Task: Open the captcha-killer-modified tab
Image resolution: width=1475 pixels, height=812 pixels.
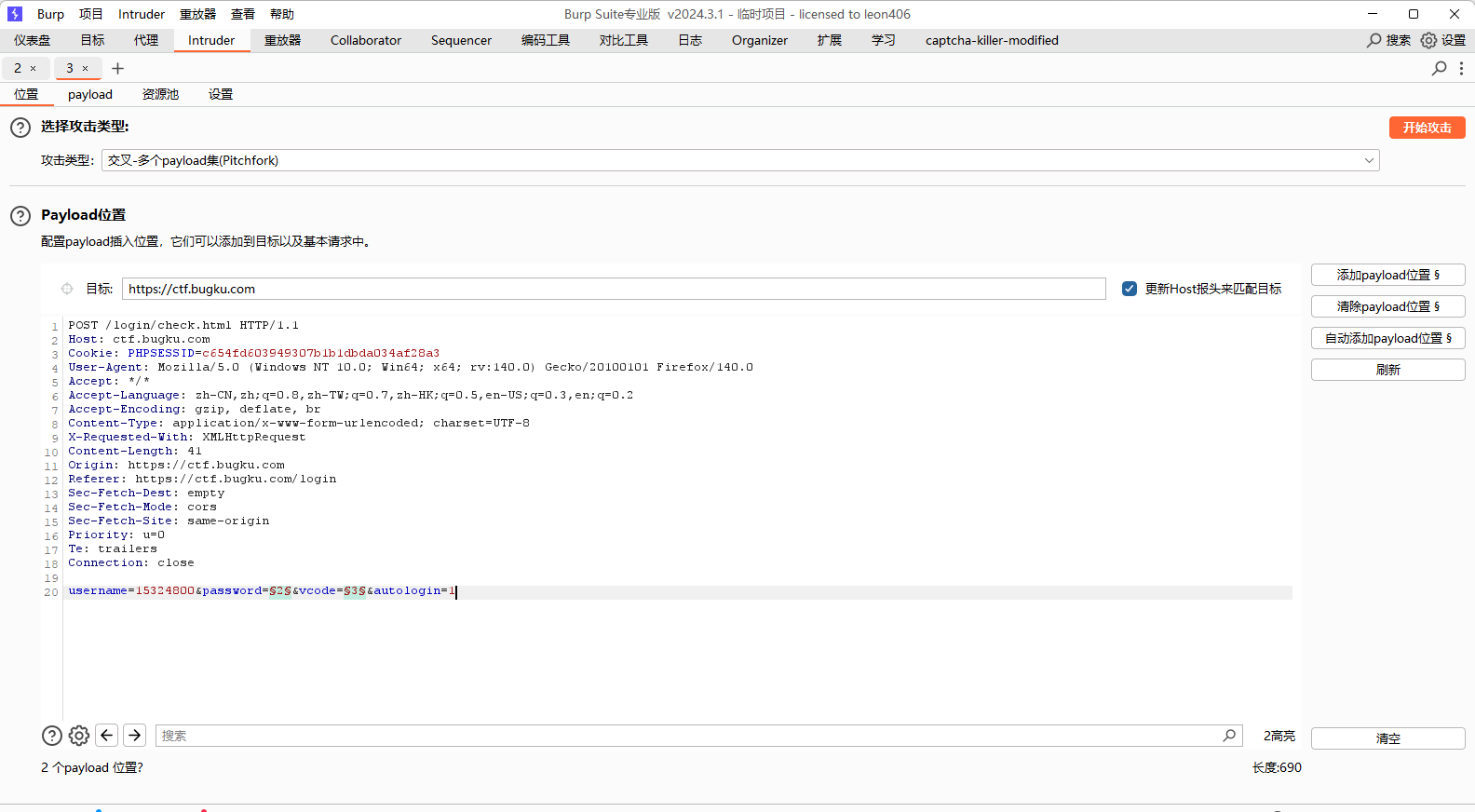Action: pyautogui.click(x=992, y=40)
